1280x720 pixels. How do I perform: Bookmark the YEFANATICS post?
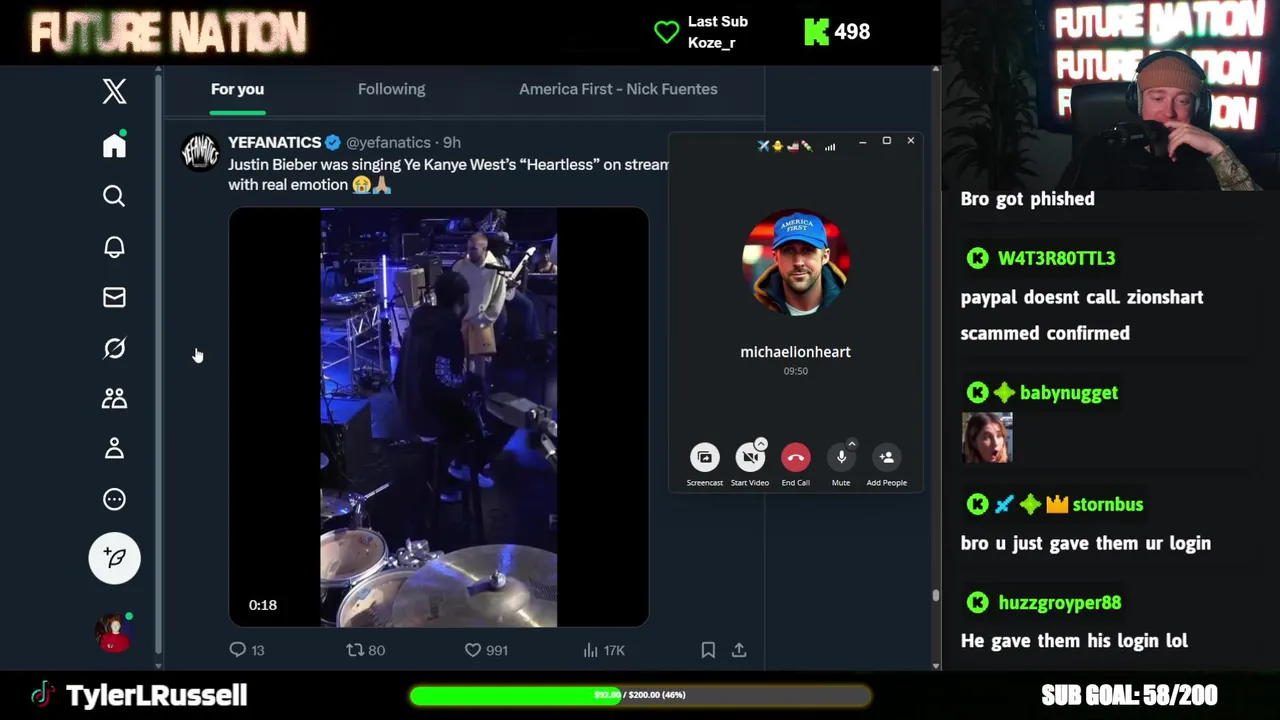pyautogui.click(x=708, y=650)
